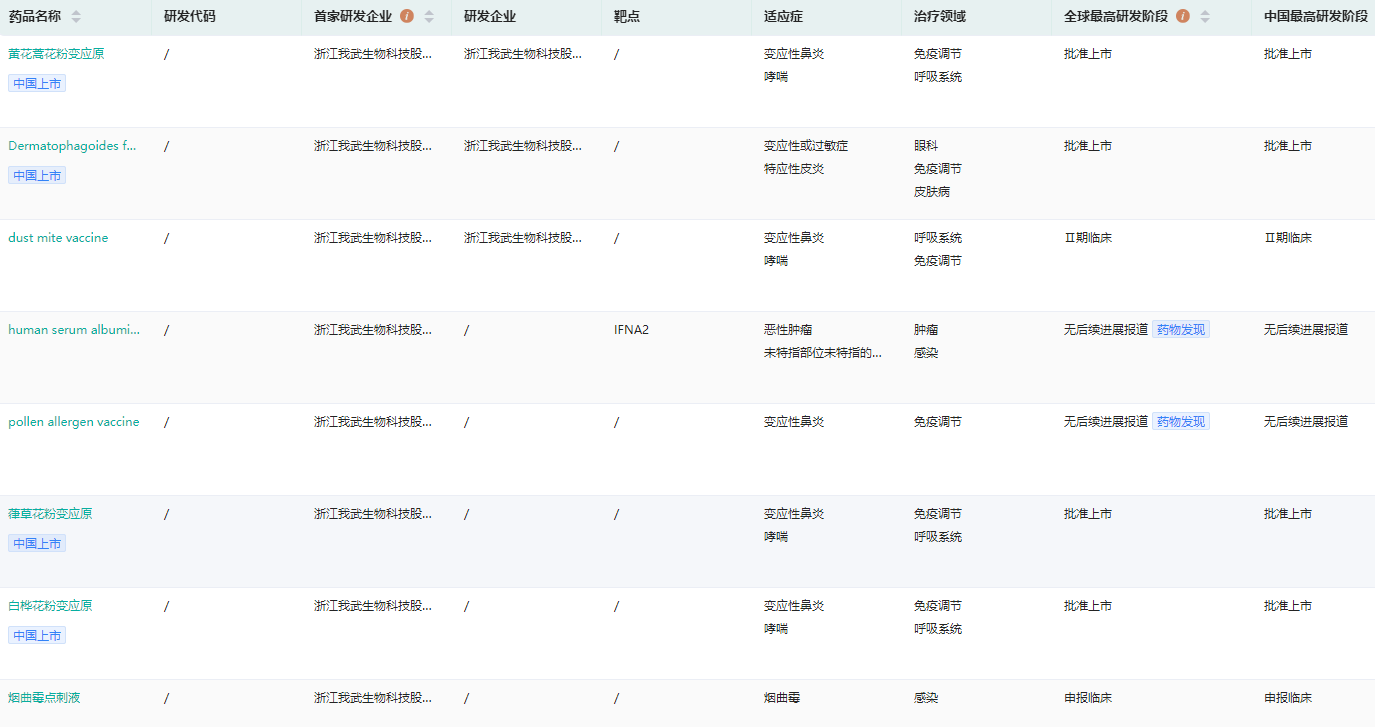The image size is (1375, 727).
Task: Click the 靶点 column header
Action: coord(627,17)
